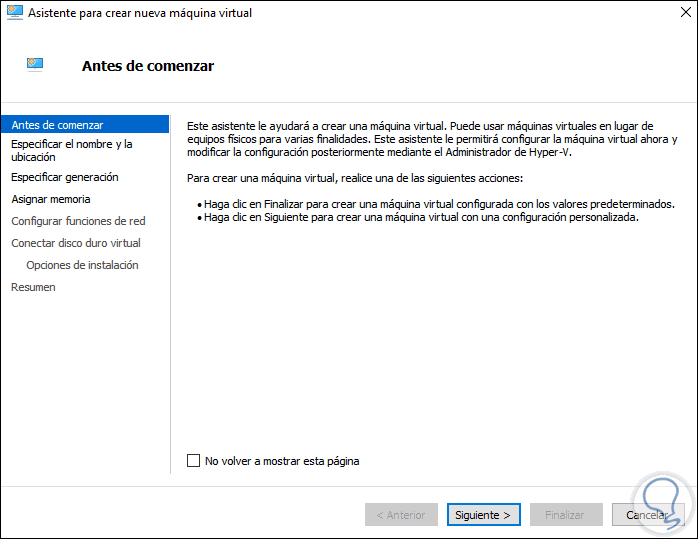Screen dimensions: 698x539
Task: Choose 'Opciones de instalación' sub-step
Action: [82, 265]
